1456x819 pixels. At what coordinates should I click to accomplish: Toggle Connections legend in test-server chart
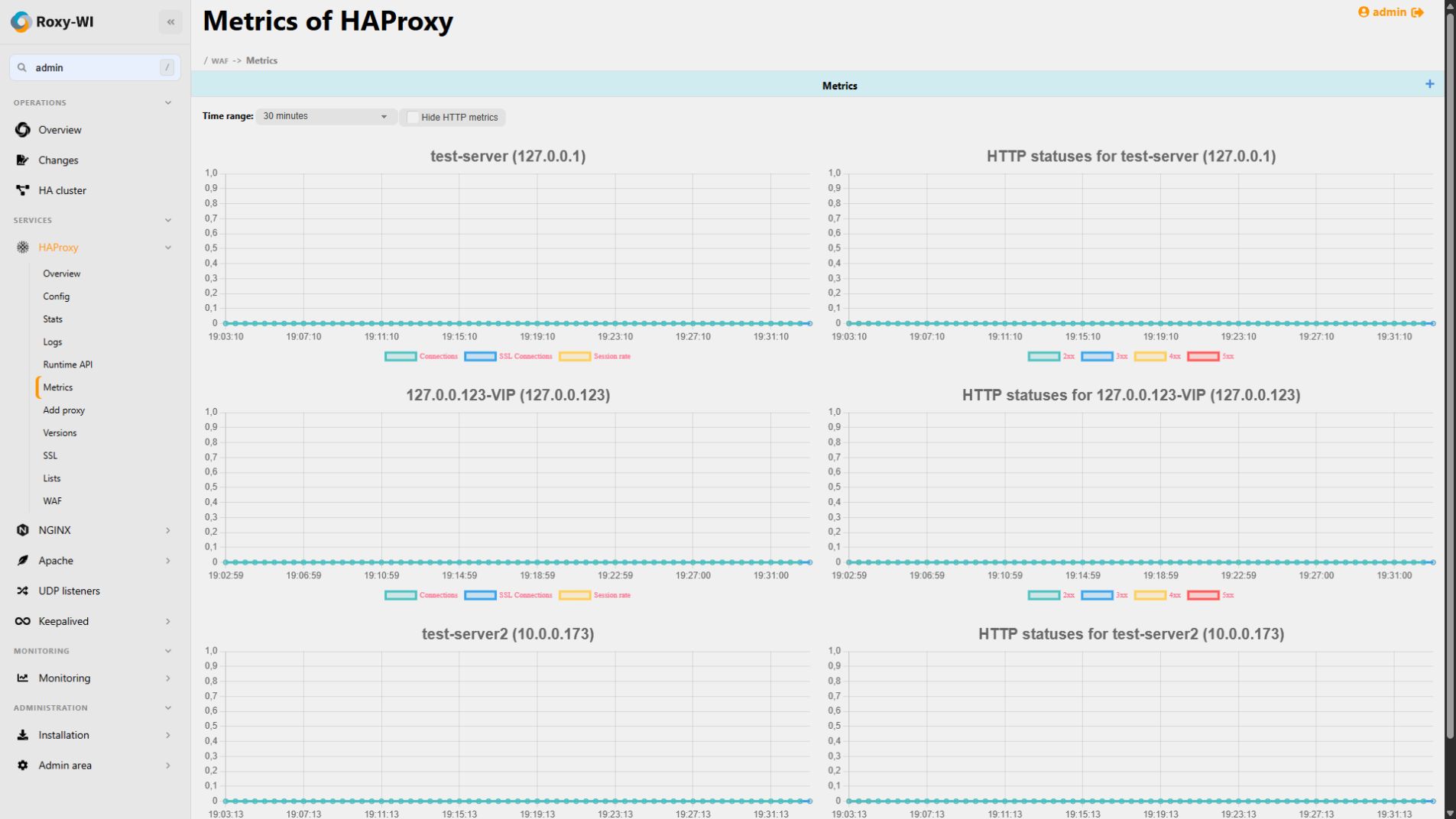421,356
